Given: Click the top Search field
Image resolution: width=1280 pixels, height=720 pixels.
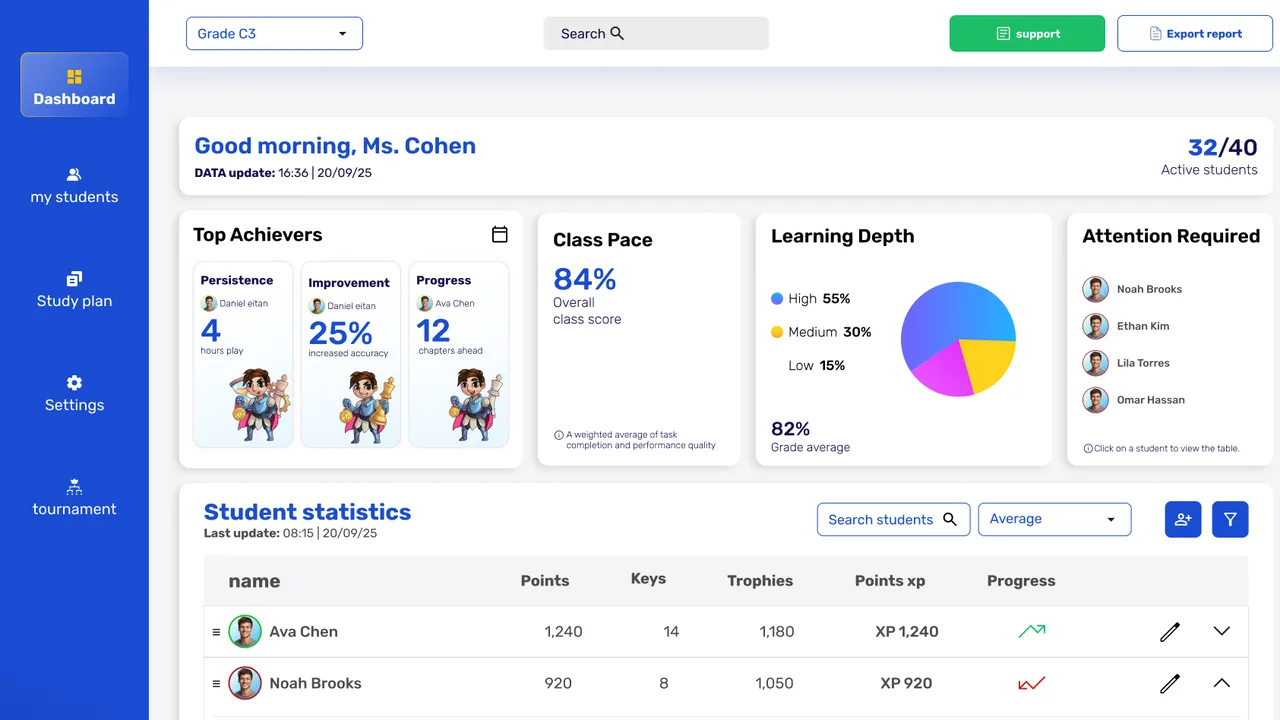Looking at the screenshot, I should (656, 33).
